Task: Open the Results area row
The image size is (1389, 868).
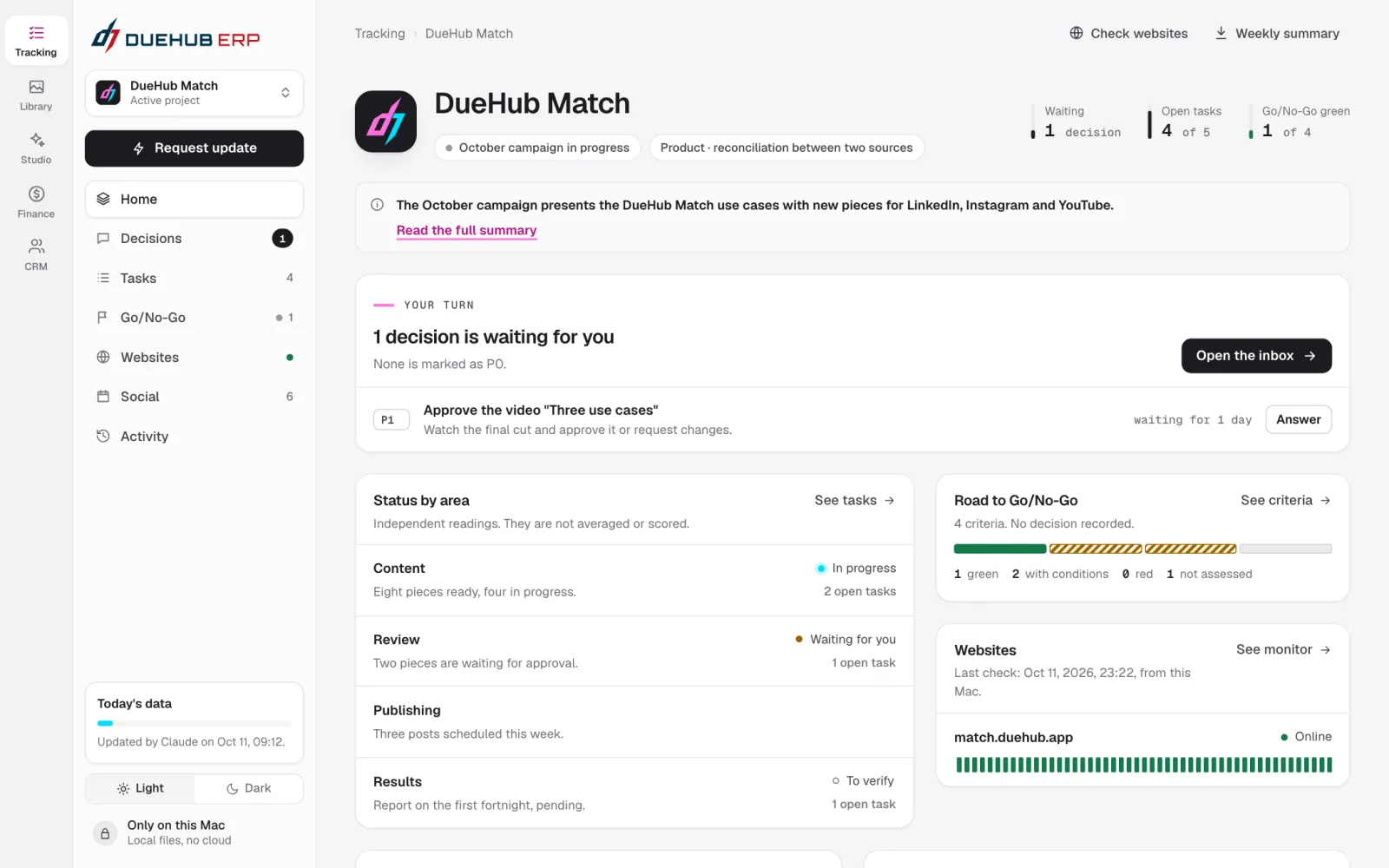Action: [635, 793]
